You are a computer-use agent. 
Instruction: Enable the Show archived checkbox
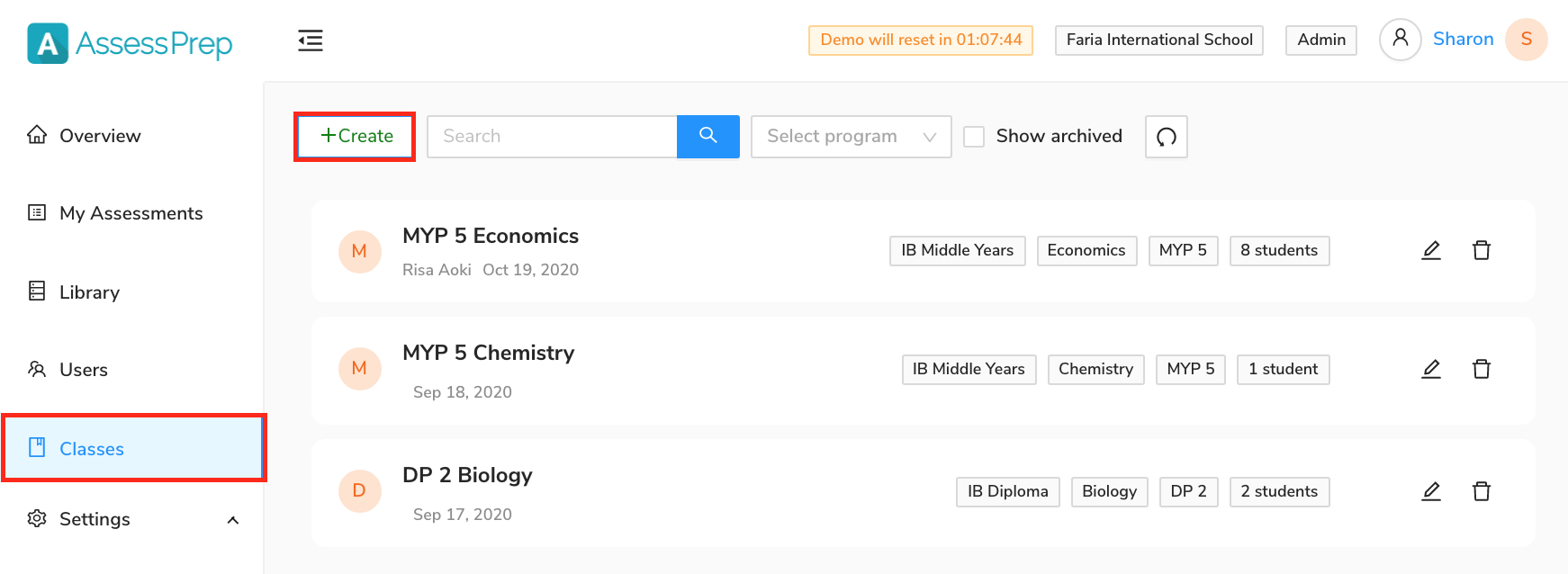[974, 137]
